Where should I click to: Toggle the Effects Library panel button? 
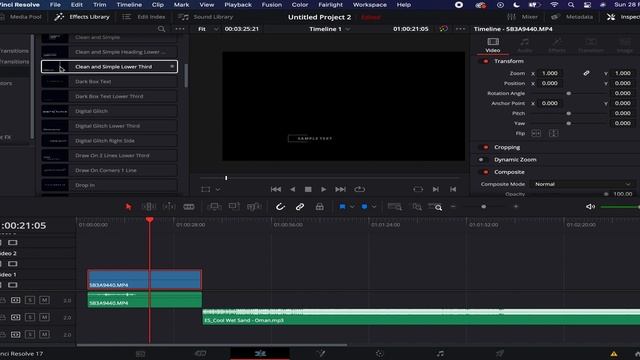[x=82, y=17]
